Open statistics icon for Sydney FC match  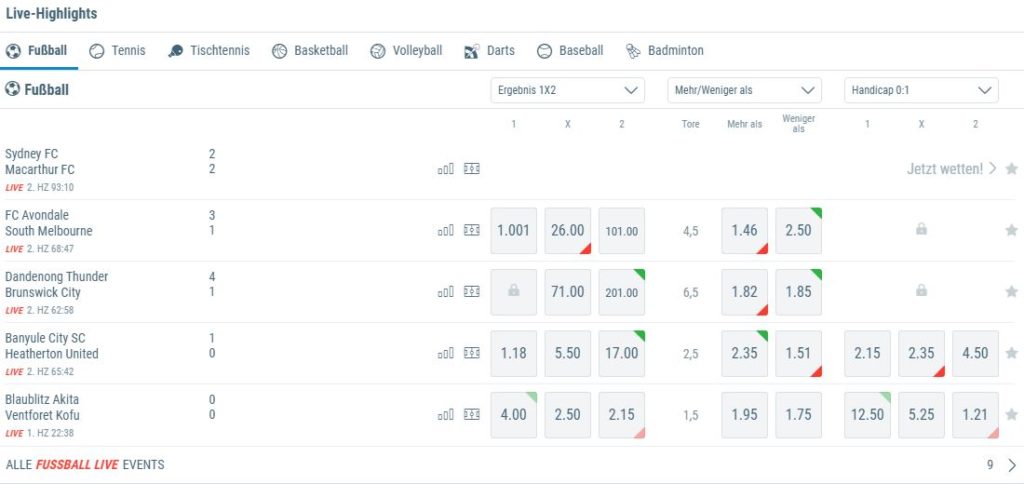(x=446, y=169)
